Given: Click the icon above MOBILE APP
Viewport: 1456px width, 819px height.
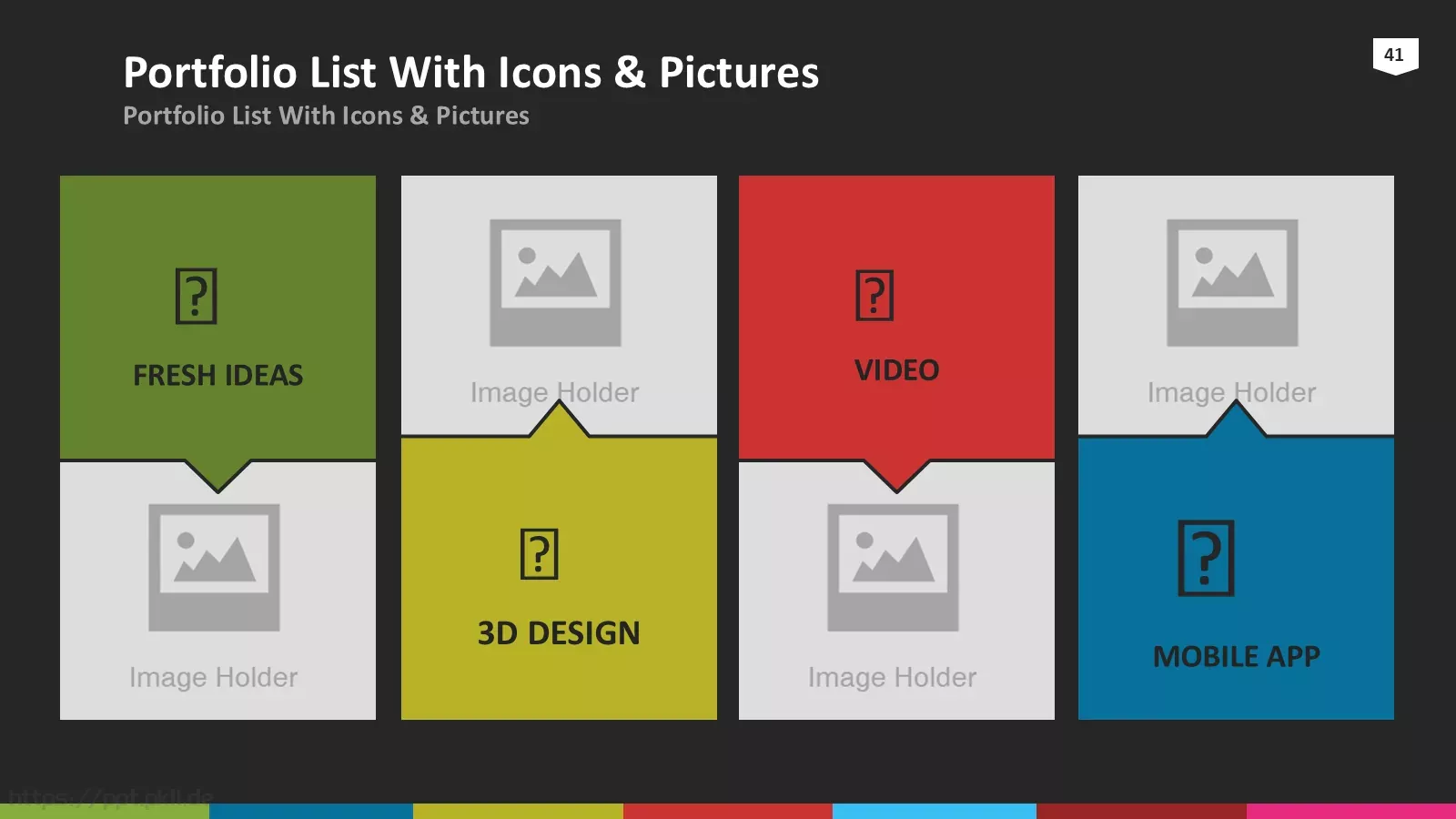Looking at the screenshot, I should point(1206,558).
